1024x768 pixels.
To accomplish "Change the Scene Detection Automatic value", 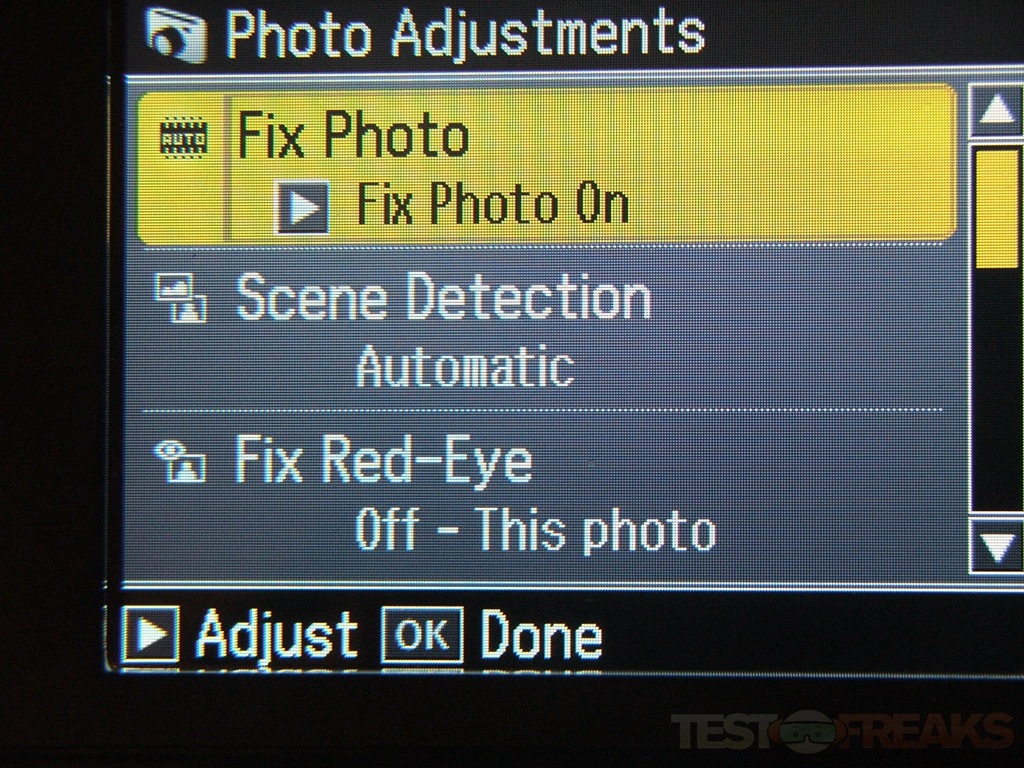I will (x=465, y=366).
